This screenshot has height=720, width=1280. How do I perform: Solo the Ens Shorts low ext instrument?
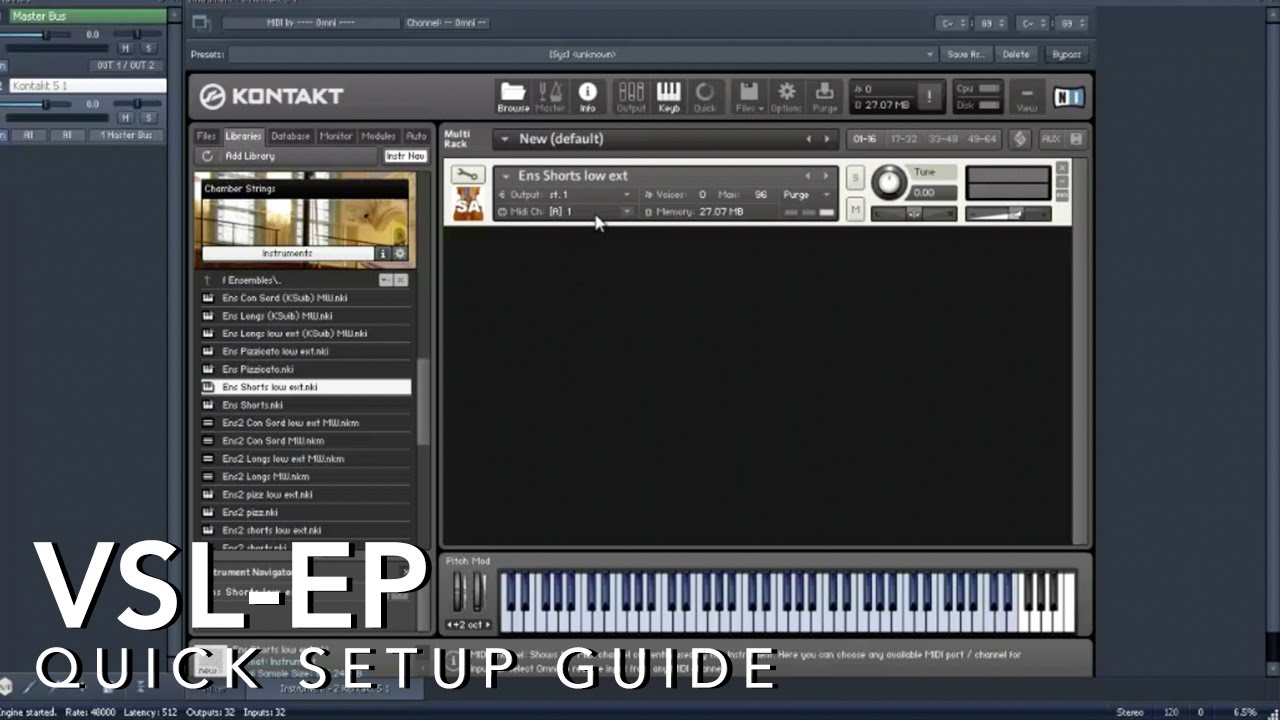[x=855, y=177]
